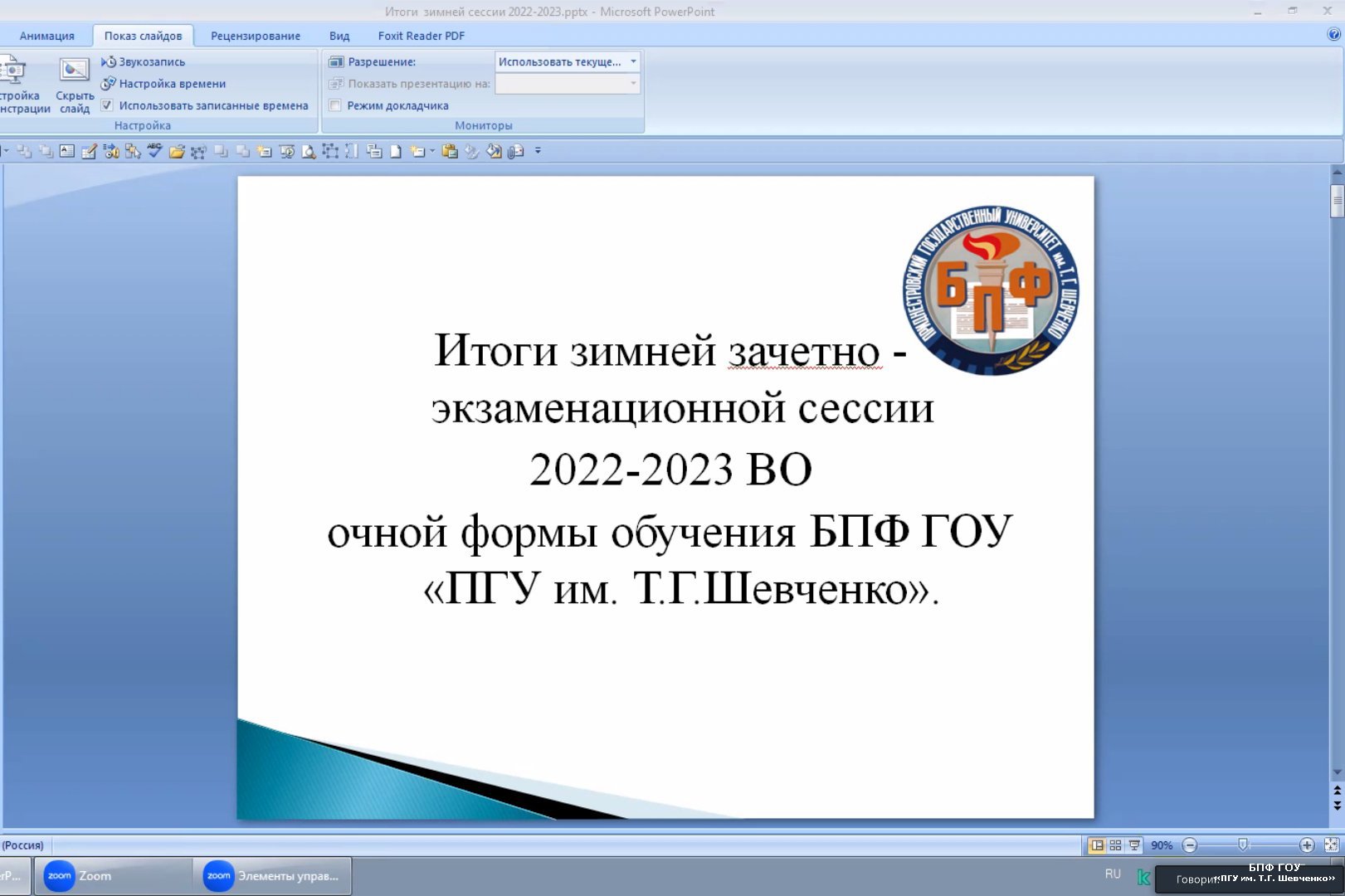Select the Slide Show tab
This screenshot has height=896, width=1345.
143,36
